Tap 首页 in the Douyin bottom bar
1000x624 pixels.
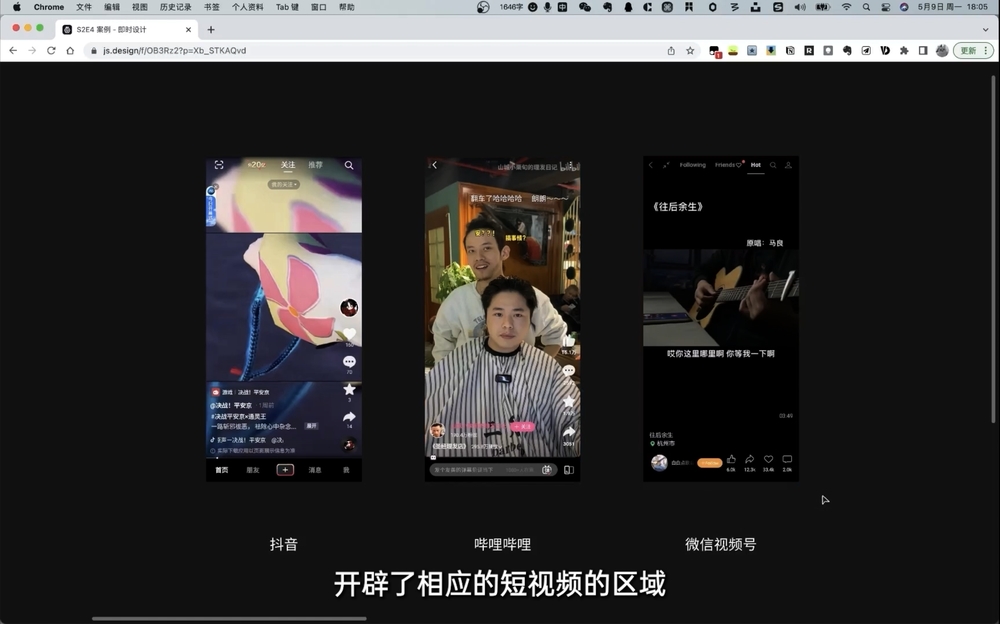point(221,470)
